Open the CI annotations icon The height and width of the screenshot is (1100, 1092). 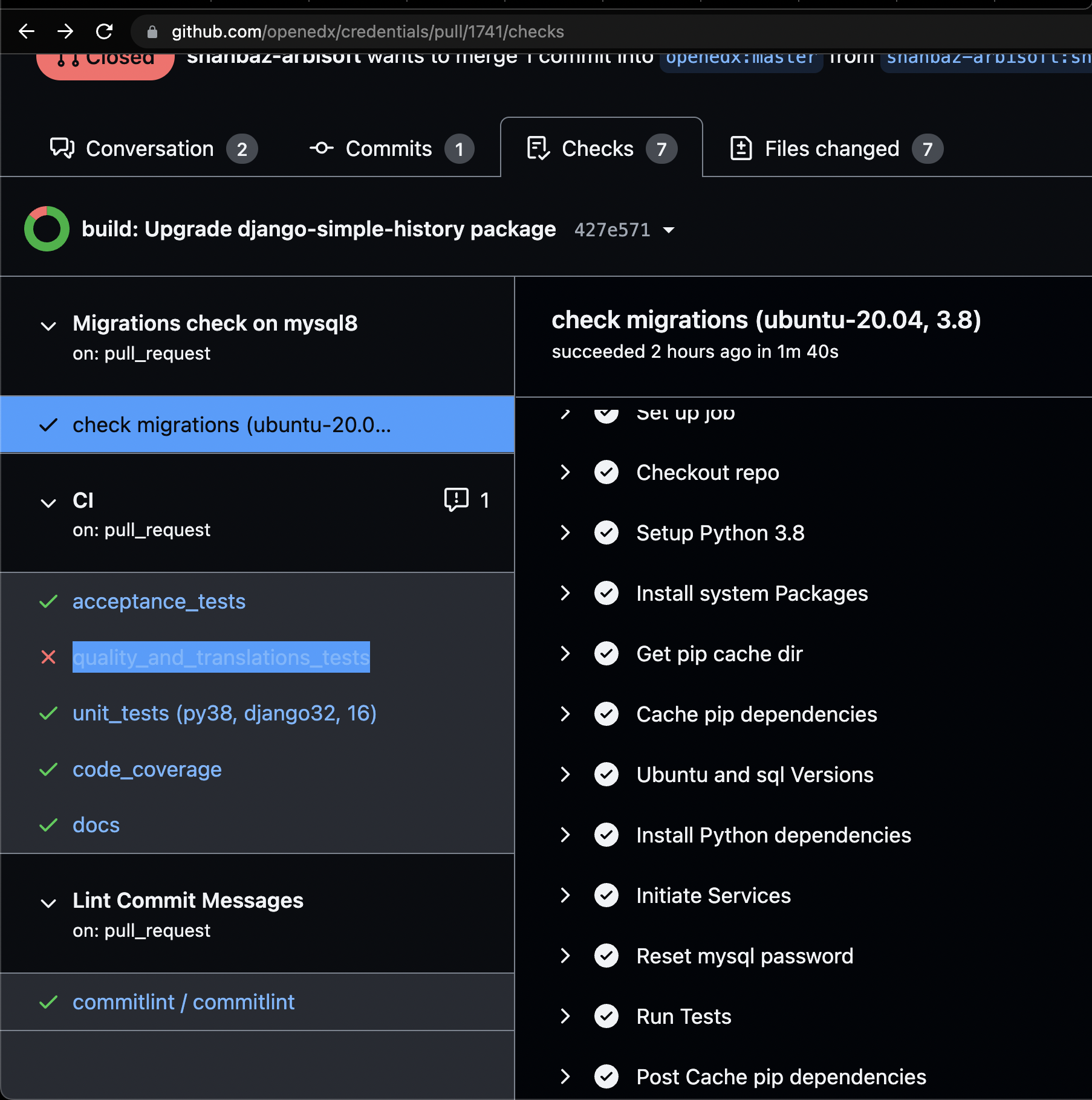click(457, 500)
